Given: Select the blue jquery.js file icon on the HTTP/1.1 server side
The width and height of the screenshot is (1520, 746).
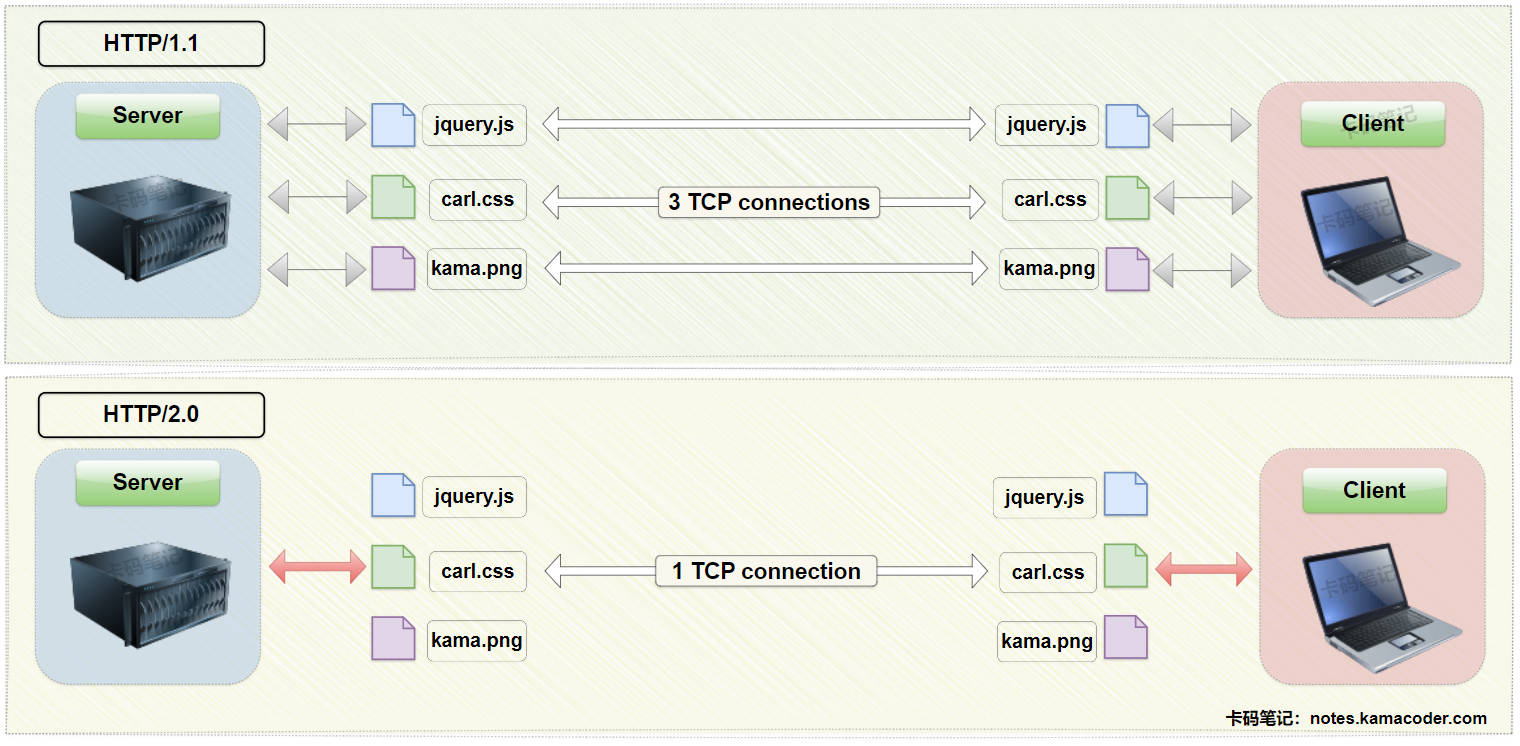Looking at the screenshot, I should click(393, 125).
